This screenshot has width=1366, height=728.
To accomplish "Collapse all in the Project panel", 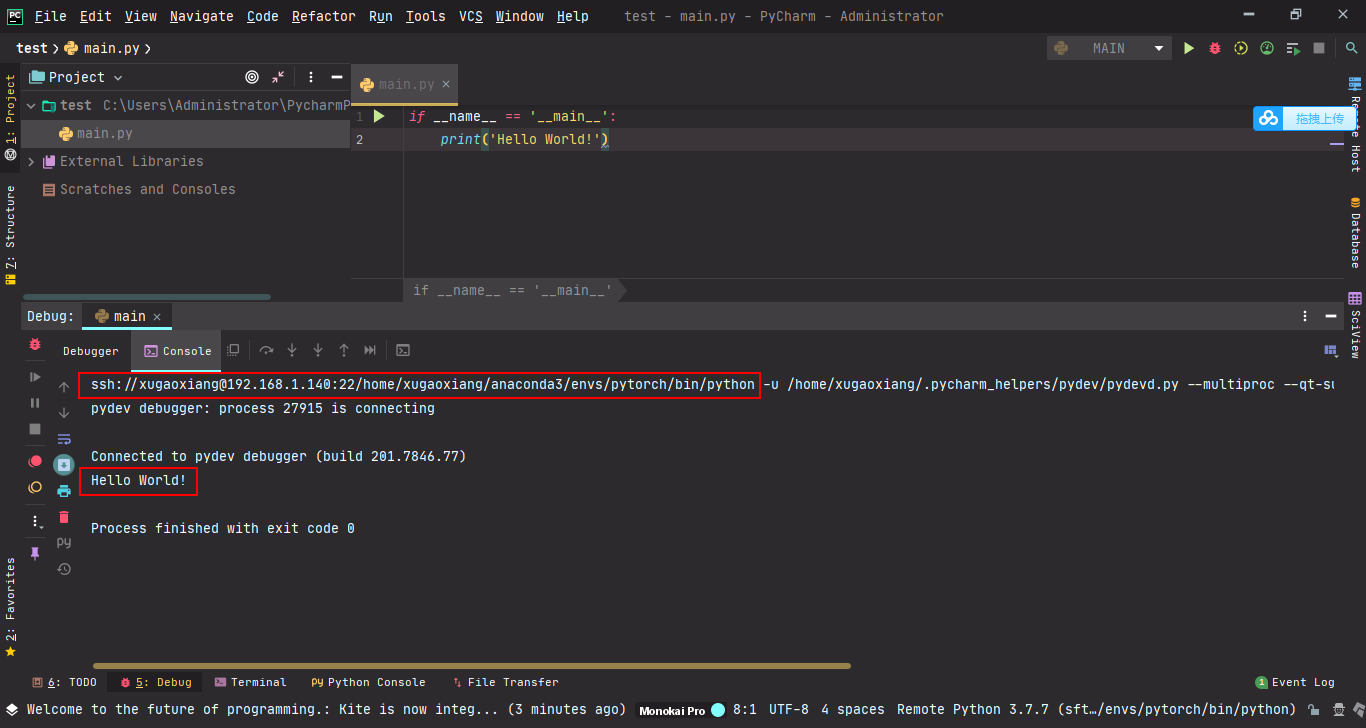I will click(x=278, y=77).
